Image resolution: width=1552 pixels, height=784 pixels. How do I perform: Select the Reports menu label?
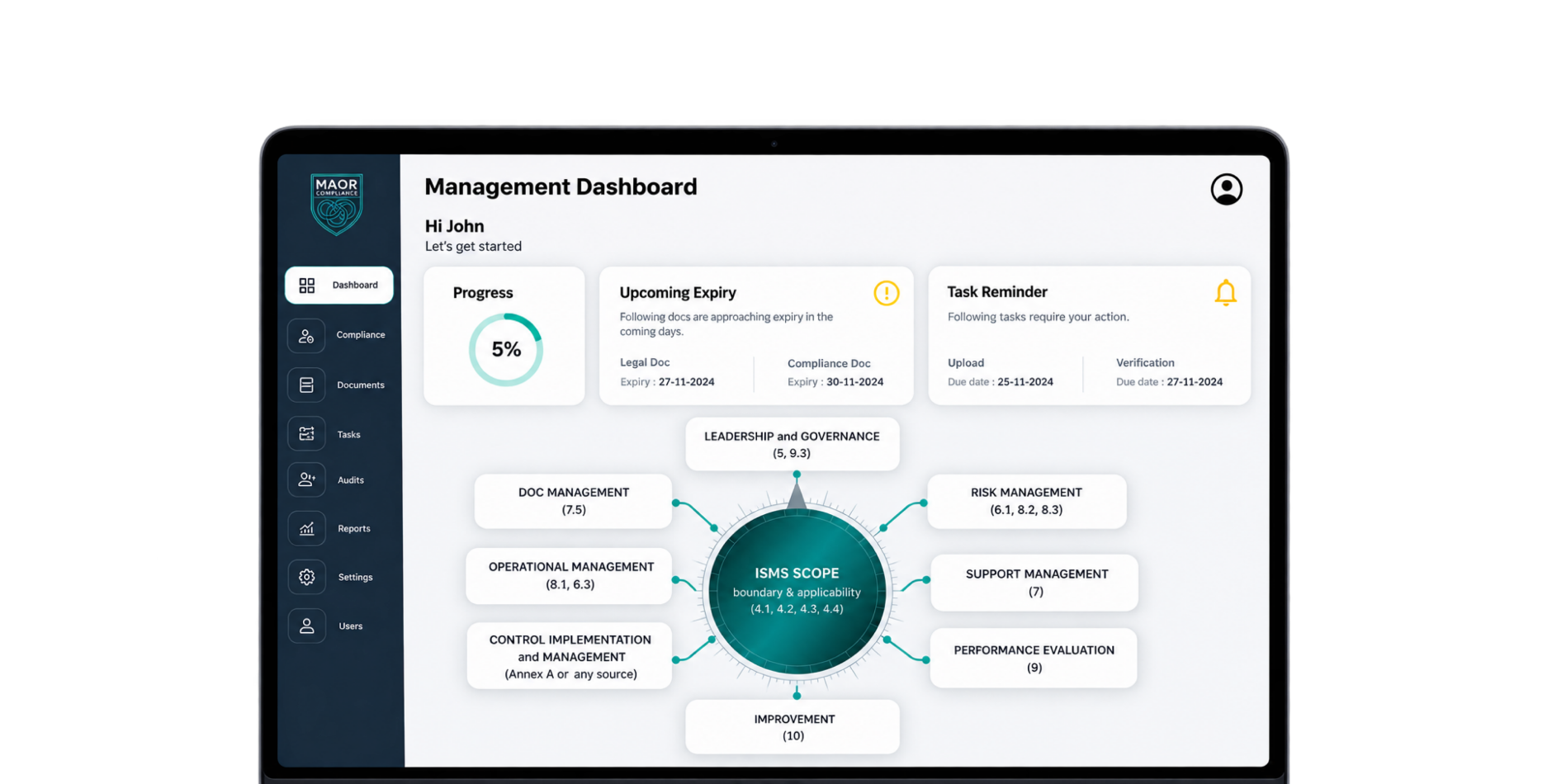click(354, 528)
